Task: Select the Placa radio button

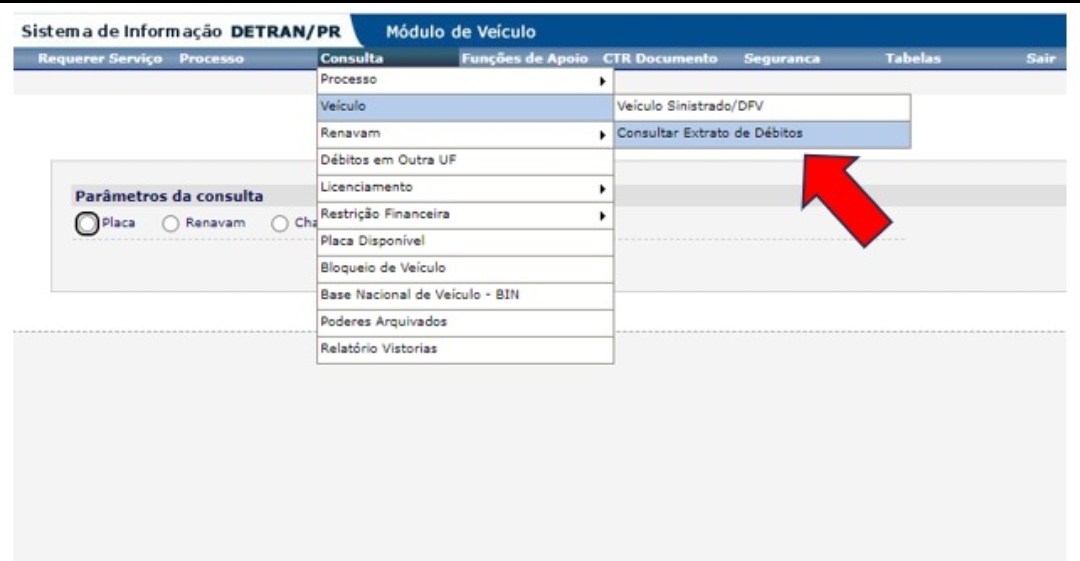Action: (x=87, y=223)
